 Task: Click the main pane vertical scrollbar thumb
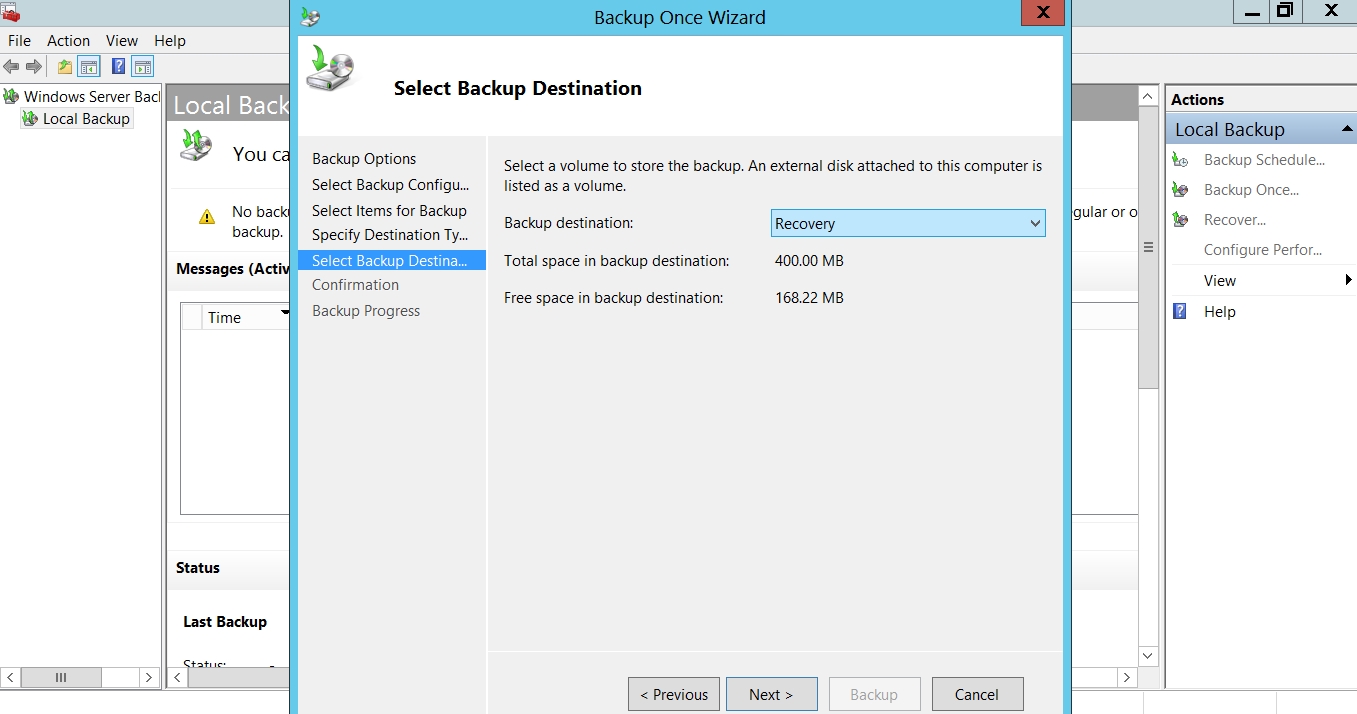tap(1148, 247)
